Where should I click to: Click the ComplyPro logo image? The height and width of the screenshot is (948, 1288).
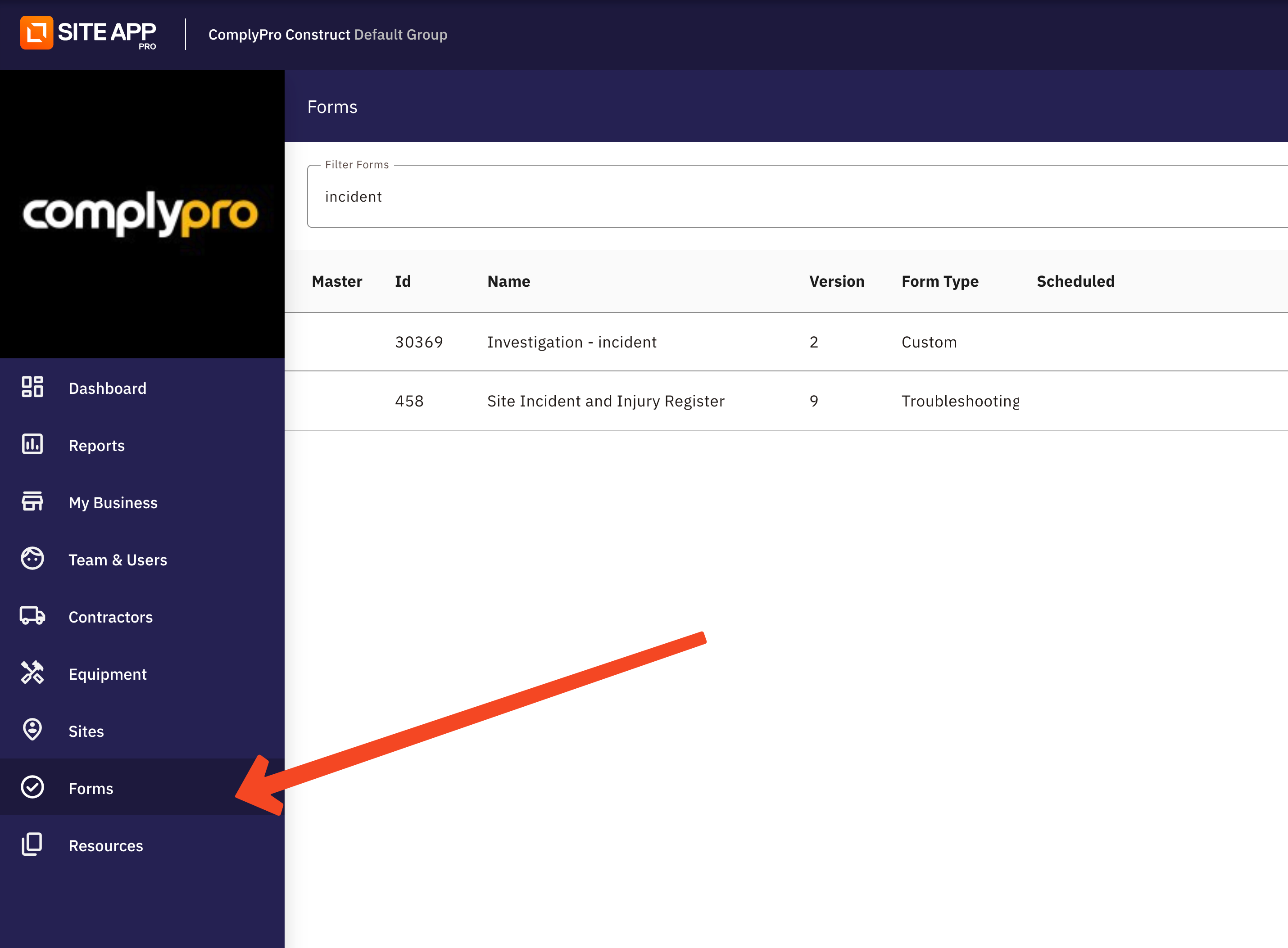(x=141, y=214)
